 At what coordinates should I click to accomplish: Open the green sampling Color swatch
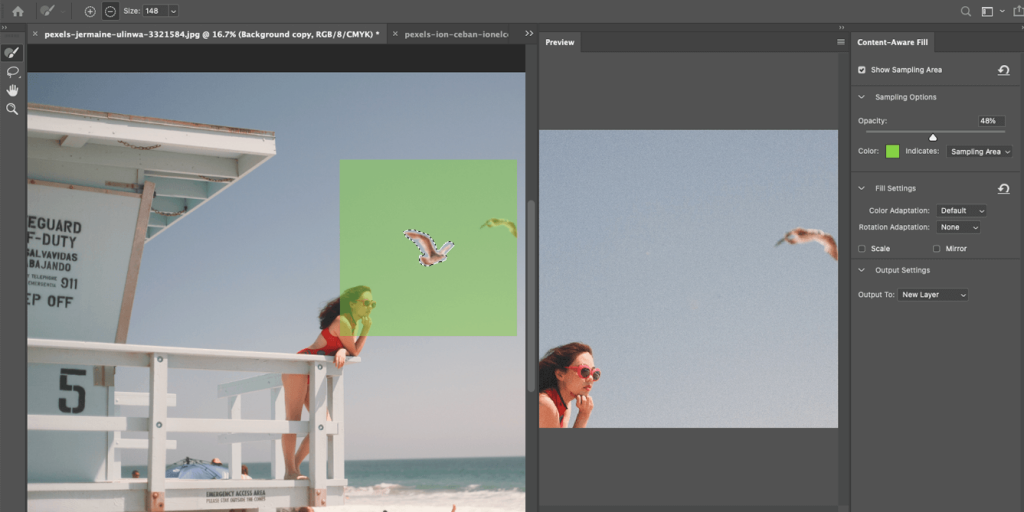point(892,152)
